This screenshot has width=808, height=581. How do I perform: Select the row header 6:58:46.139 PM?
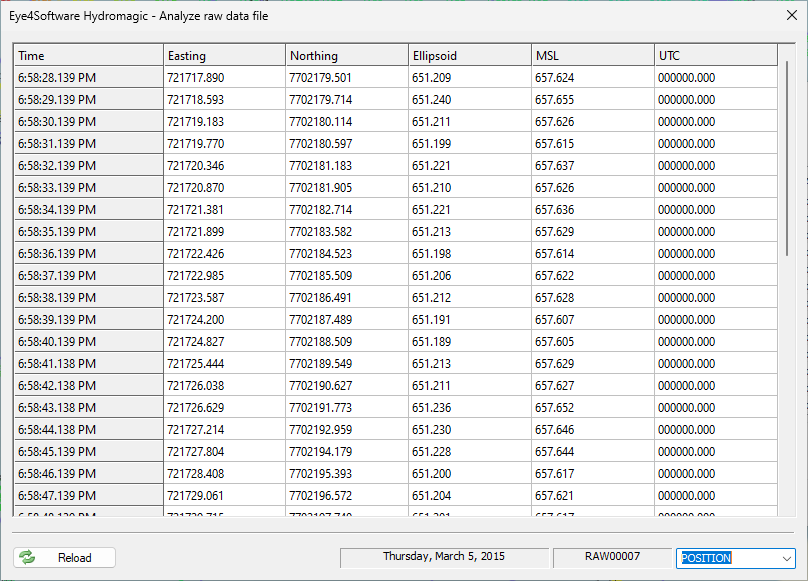pos(89,473)
